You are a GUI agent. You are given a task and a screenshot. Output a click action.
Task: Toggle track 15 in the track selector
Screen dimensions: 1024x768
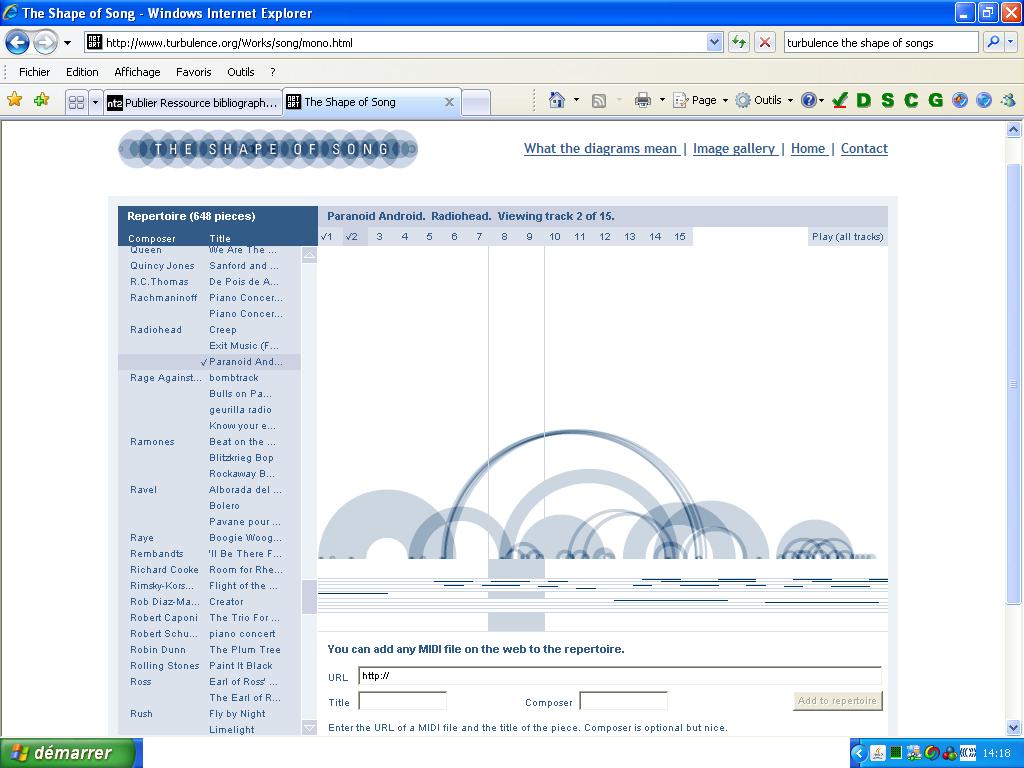pyautogui.click(x=680, y=236)
